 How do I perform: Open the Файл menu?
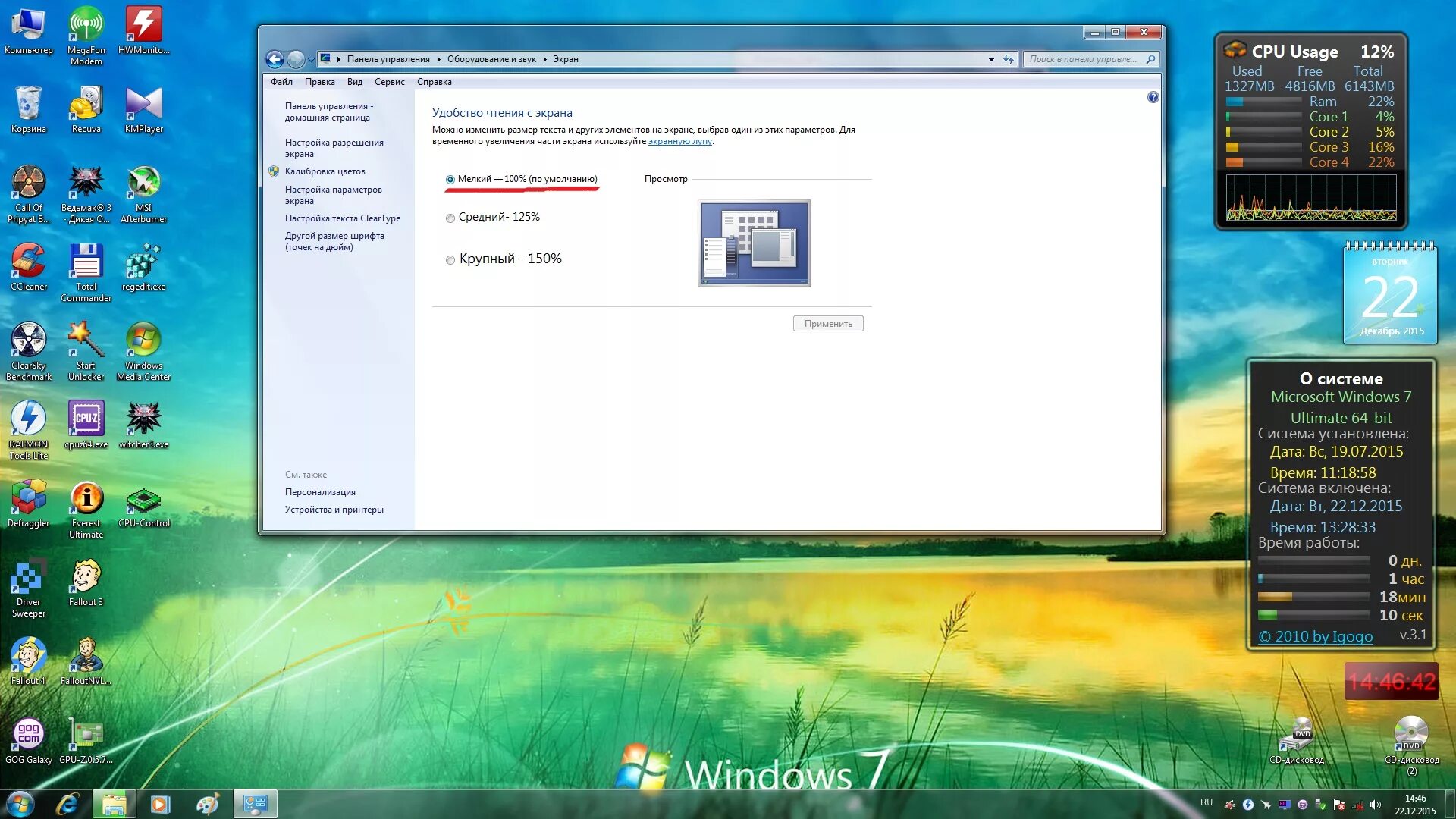tap(281, 82)
